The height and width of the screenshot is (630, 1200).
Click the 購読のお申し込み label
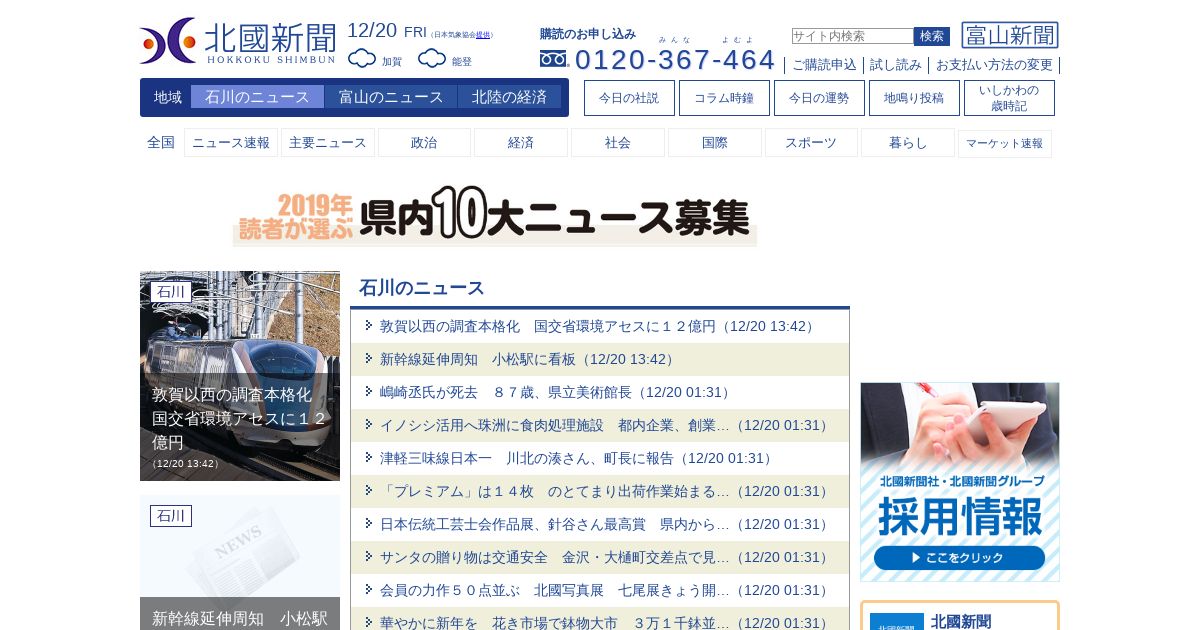click(x=588, y=34)
